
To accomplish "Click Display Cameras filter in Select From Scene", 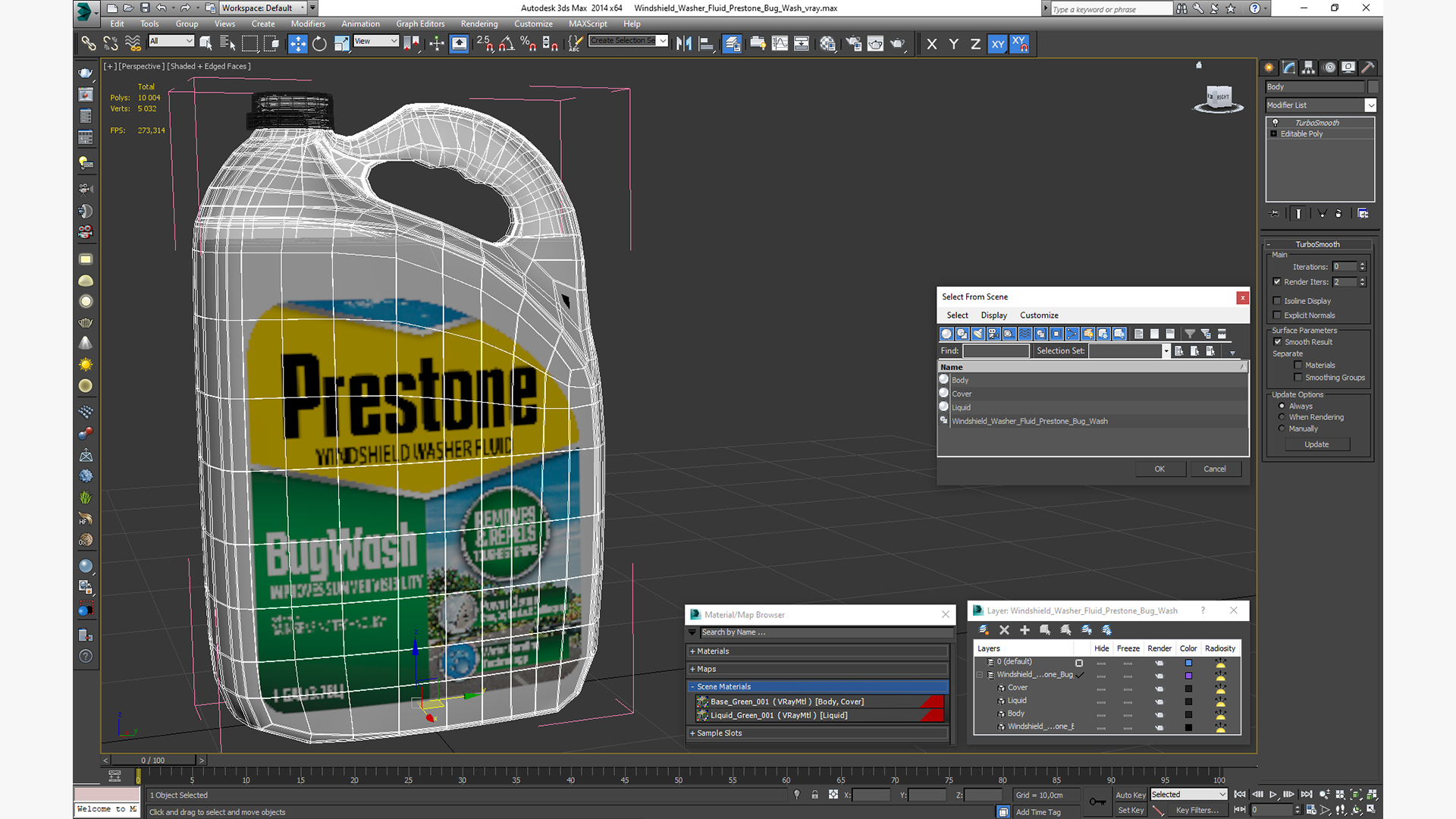I will (x=993, y=334).
